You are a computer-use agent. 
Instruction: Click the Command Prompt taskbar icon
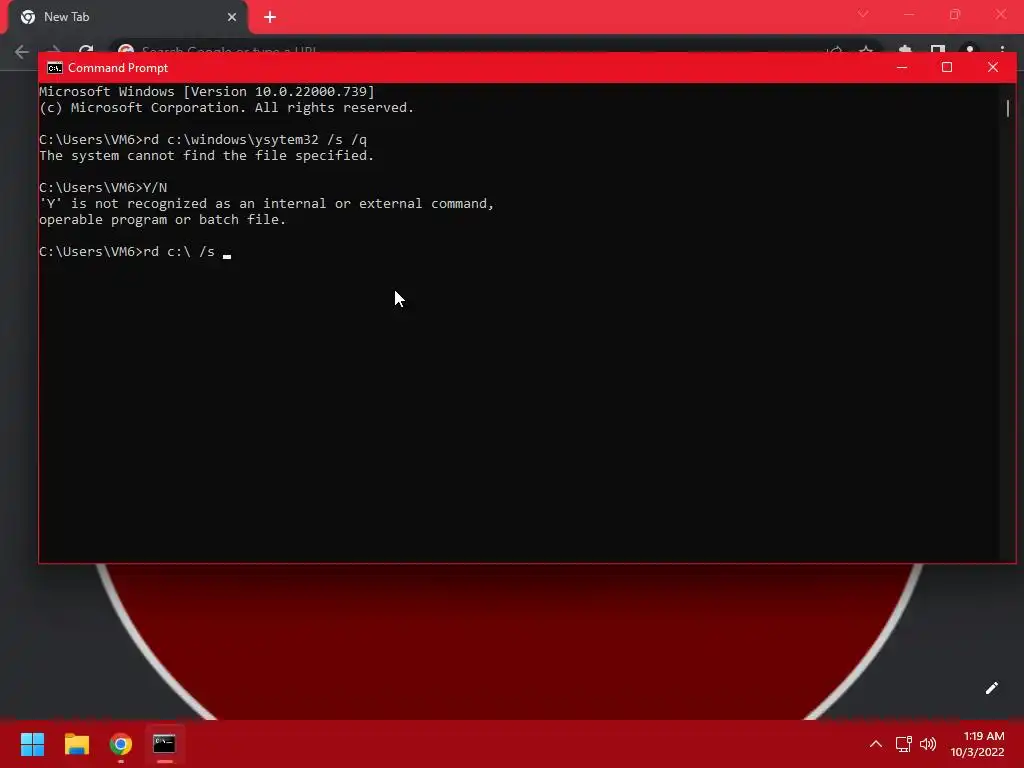coord(165,744)
